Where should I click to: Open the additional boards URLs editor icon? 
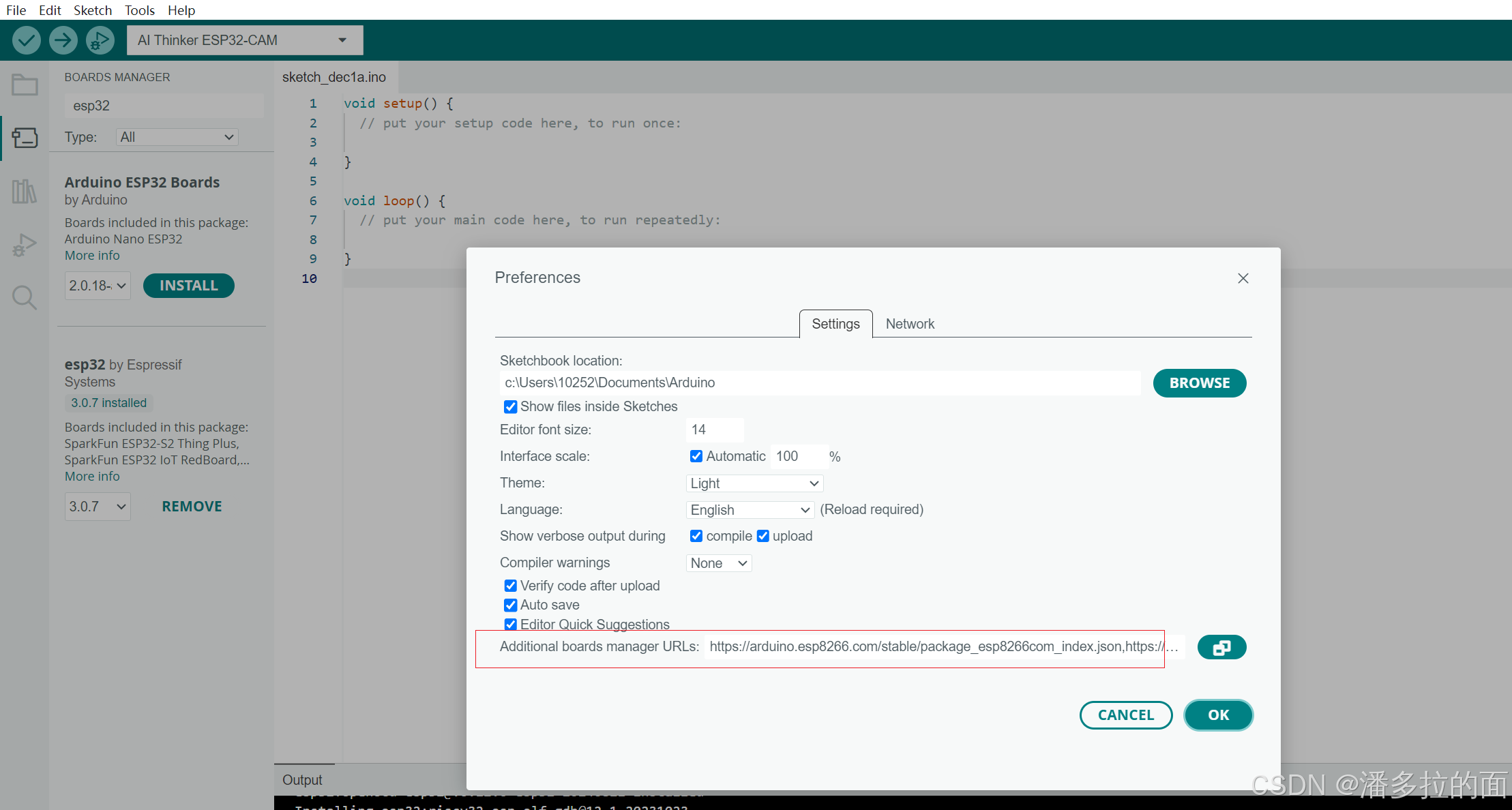click(x=1221, y=647)
